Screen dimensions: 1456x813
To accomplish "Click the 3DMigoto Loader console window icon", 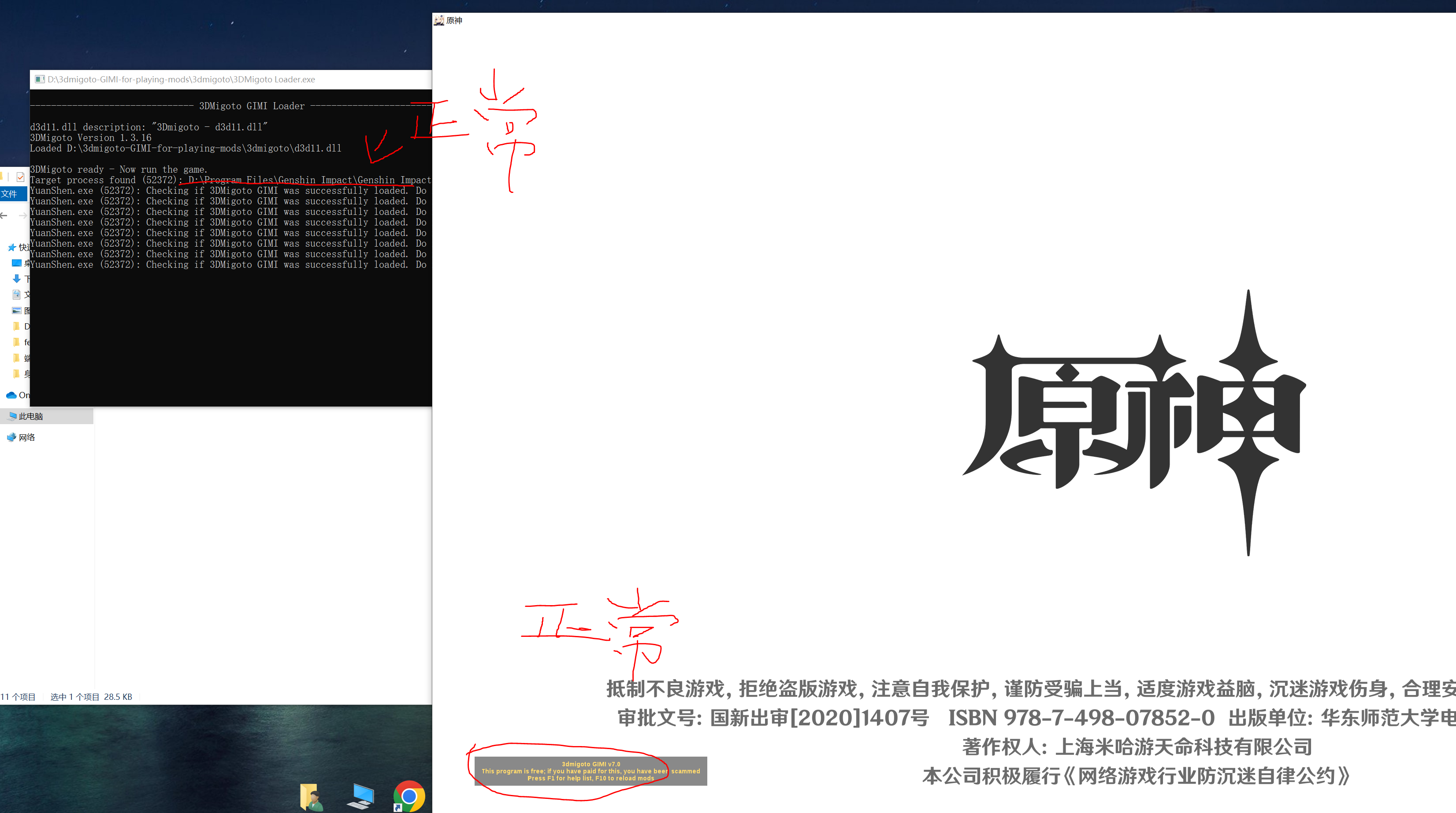I will pyautogui.click(x=40, y=79).
